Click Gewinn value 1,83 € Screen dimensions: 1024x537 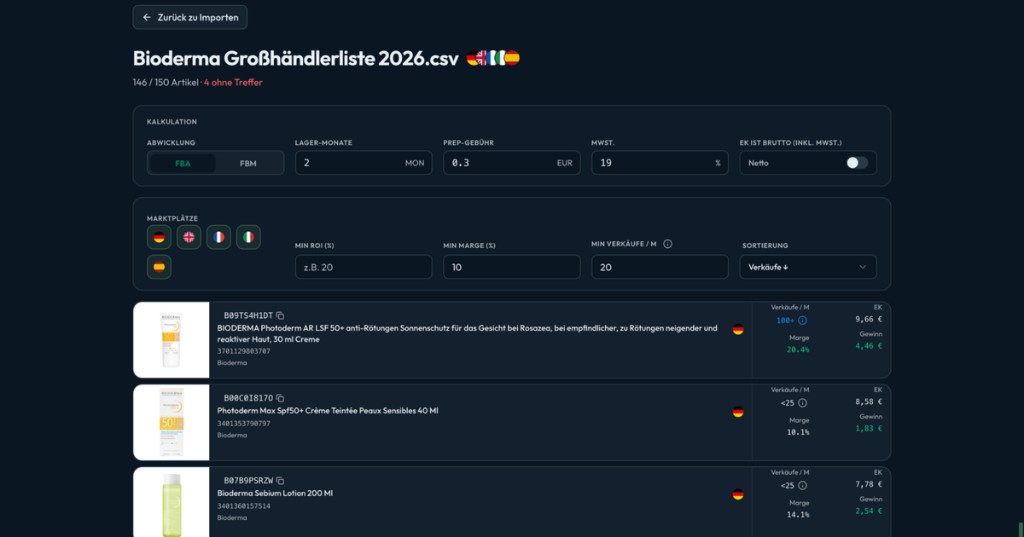coord(869,429)
